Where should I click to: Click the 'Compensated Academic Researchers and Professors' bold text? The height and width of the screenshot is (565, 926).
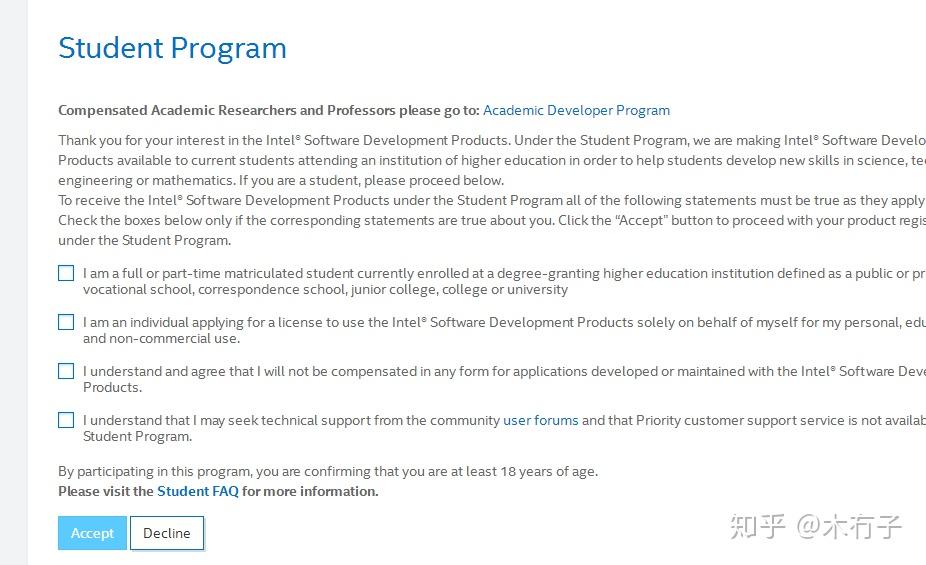point(269,110)
